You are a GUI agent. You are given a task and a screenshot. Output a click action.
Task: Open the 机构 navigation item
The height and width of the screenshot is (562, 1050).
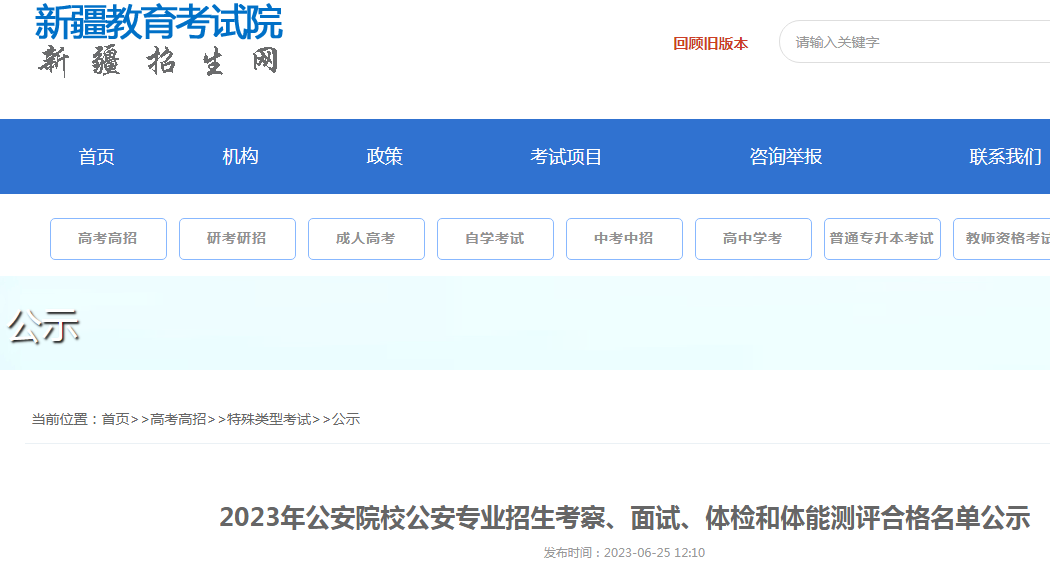click(x=240, y=157)
